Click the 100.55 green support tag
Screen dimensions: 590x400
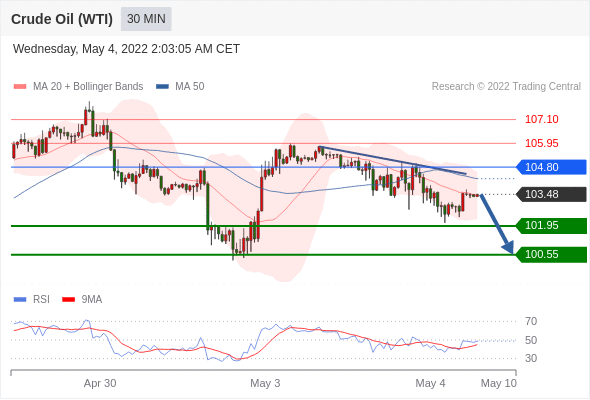tap(551, 255)
